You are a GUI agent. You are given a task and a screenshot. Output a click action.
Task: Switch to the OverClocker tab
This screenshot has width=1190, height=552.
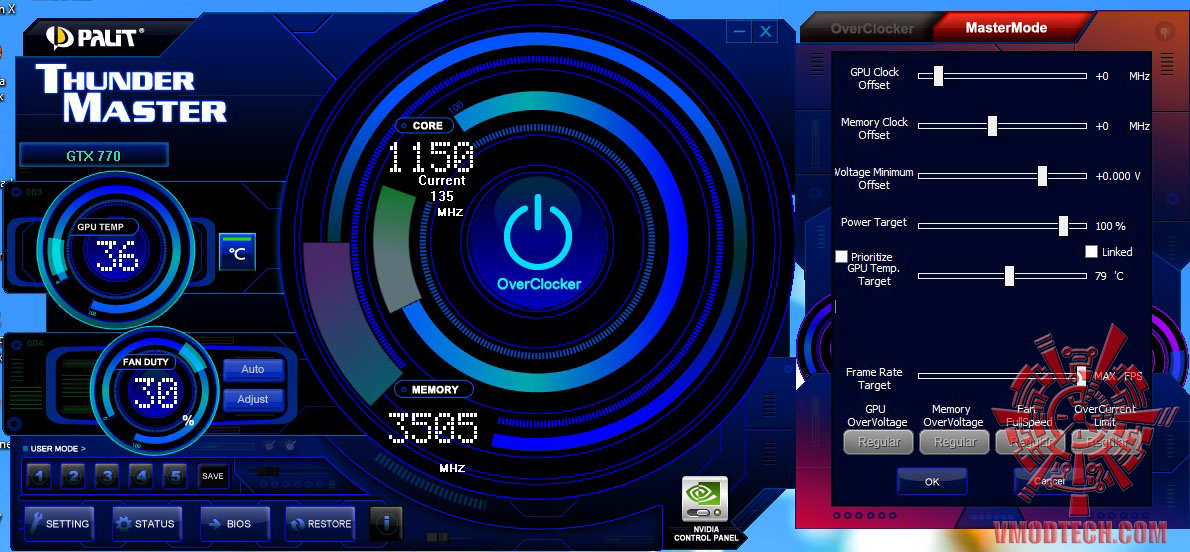click(x=872, y=29)
